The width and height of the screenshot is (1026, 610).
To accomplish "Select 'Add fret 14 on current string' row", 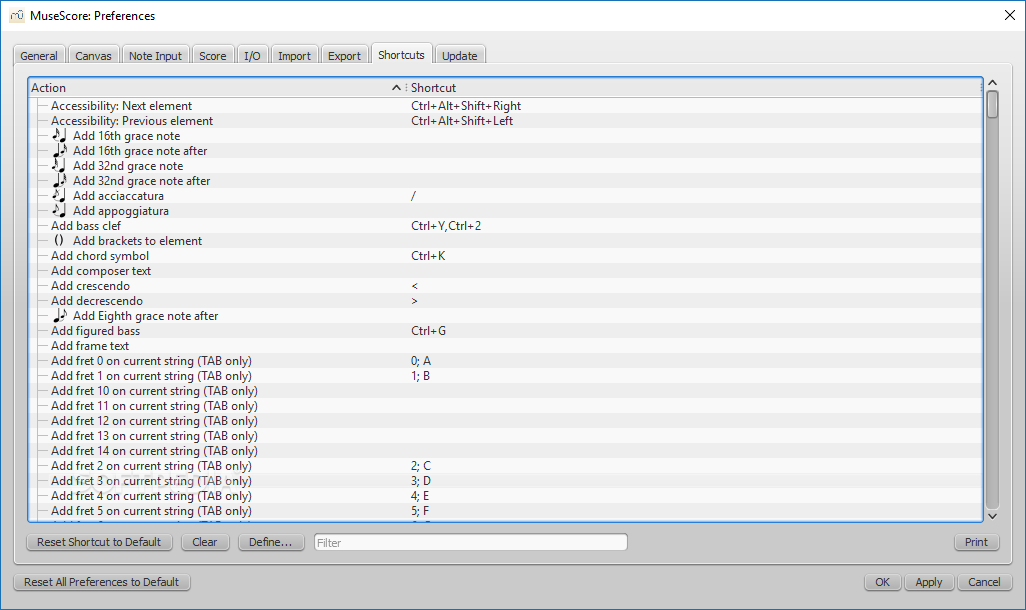I will point(505,451).
